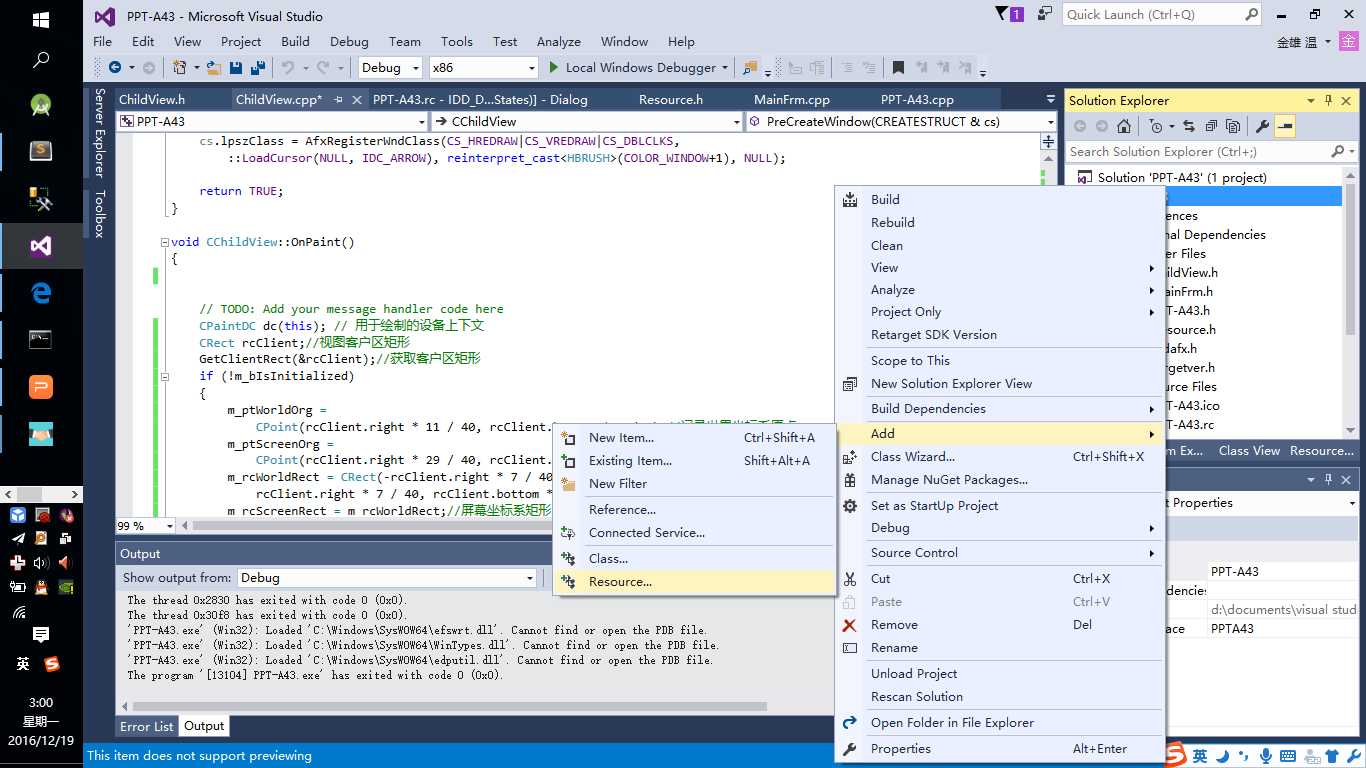Open the 99 % zoom dropdown
Viewport: 1366px width, 768px height.
(169, 526)
